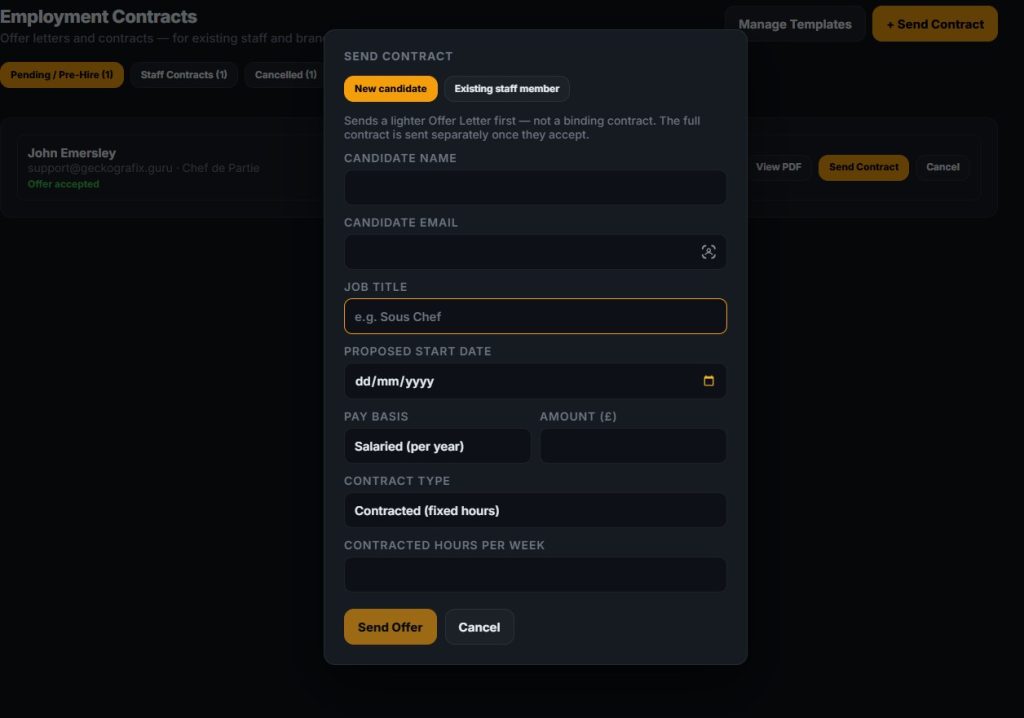The image size is (1024, 718).
Task: Click the contact autofill icon in Candidate Email
Action: coord(709,252)
